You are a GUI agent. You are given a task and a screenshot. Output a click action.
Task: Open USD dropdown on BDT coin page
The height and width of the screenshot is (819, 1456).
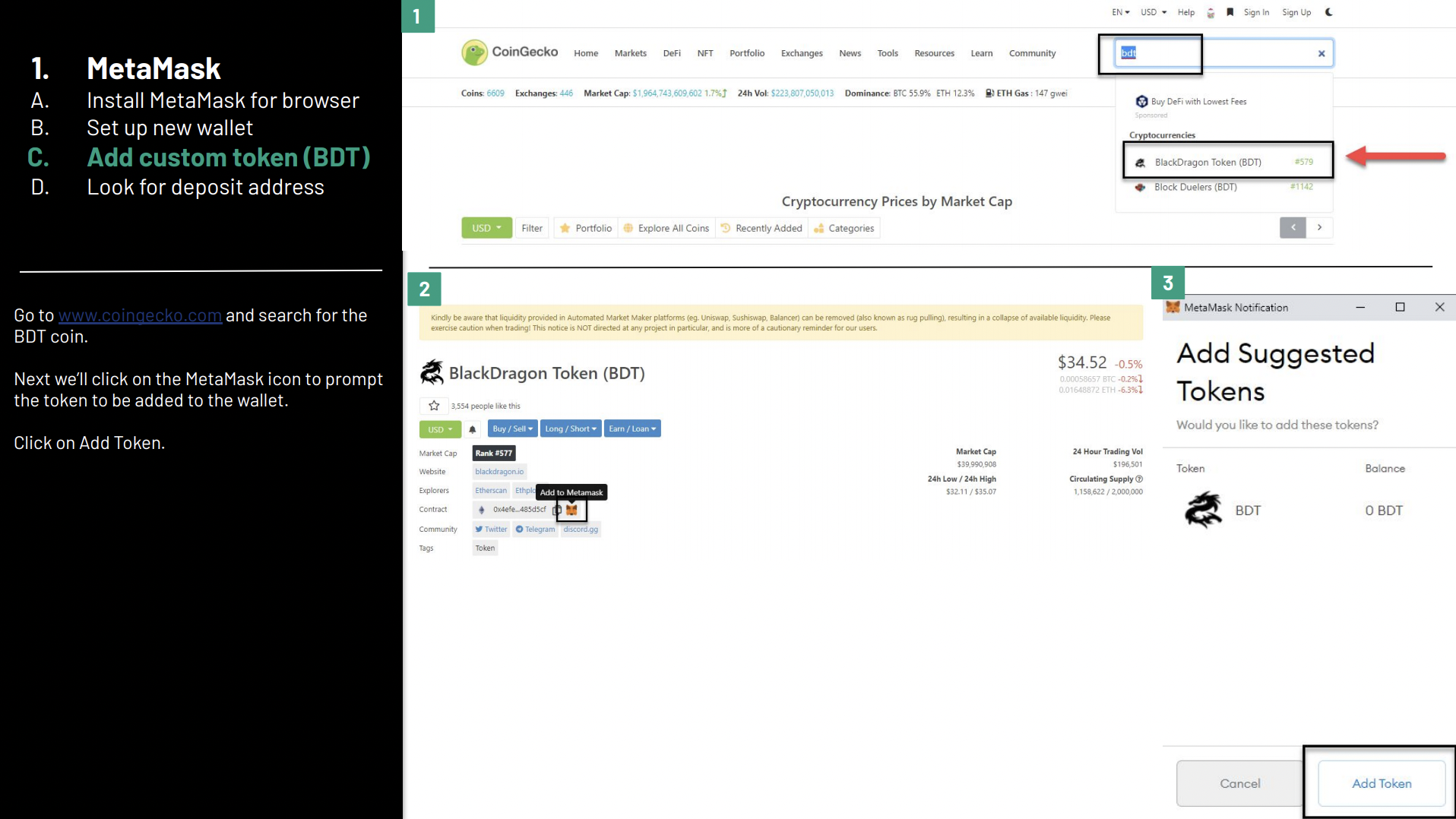coord(440,429)
